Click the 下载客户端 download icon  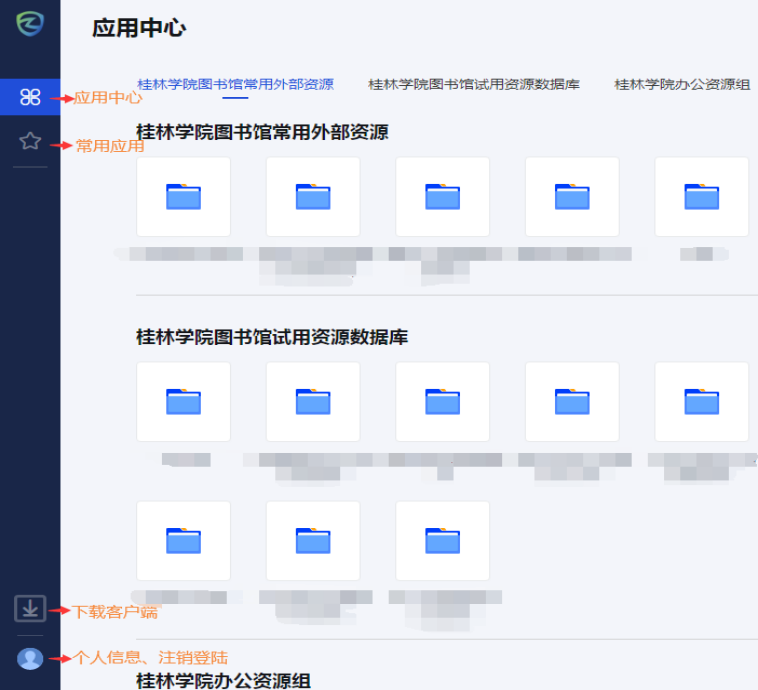coord(30,608)
